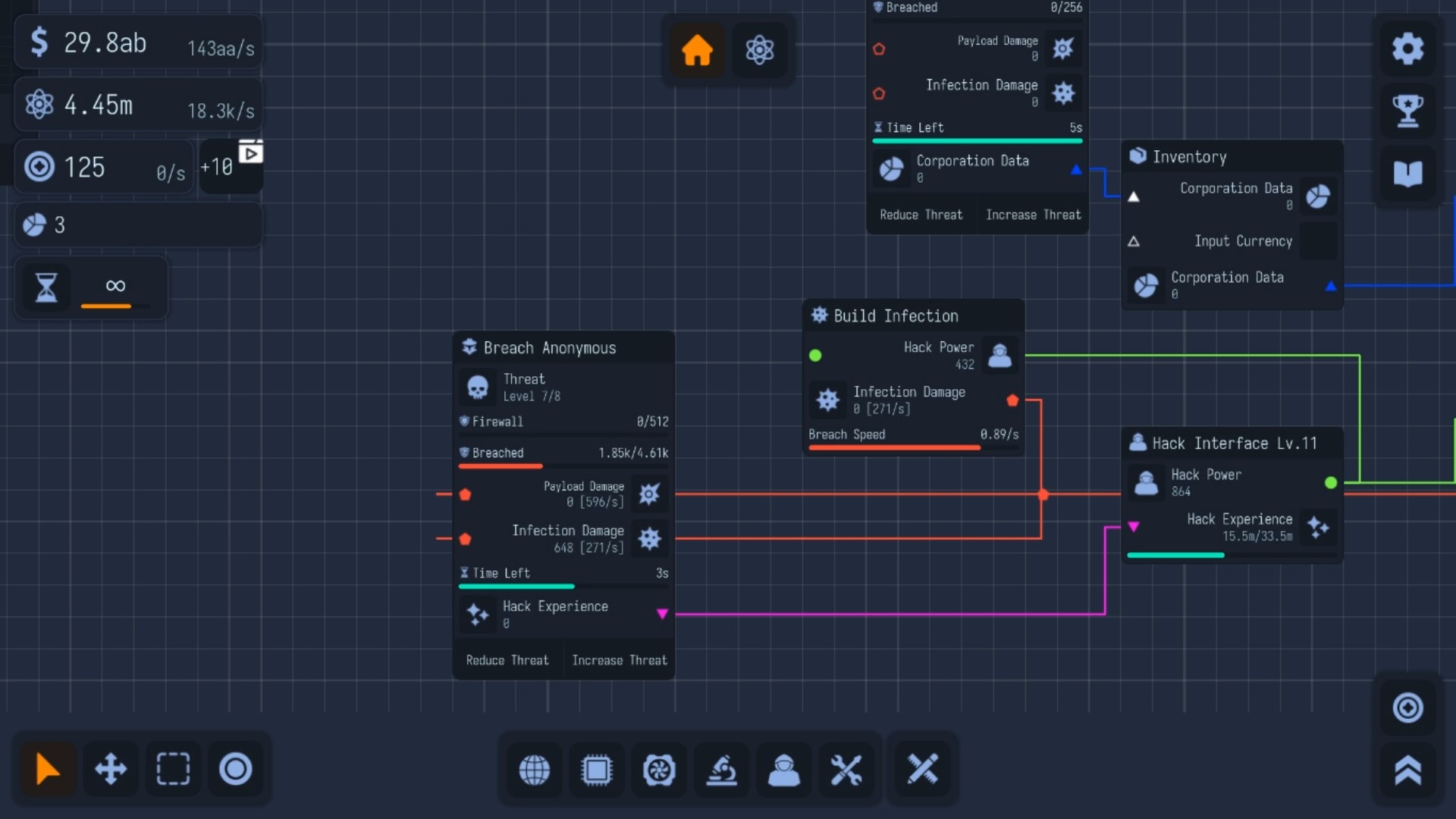Click the Hack Interface Lv.11 title

click(1234, 444)
